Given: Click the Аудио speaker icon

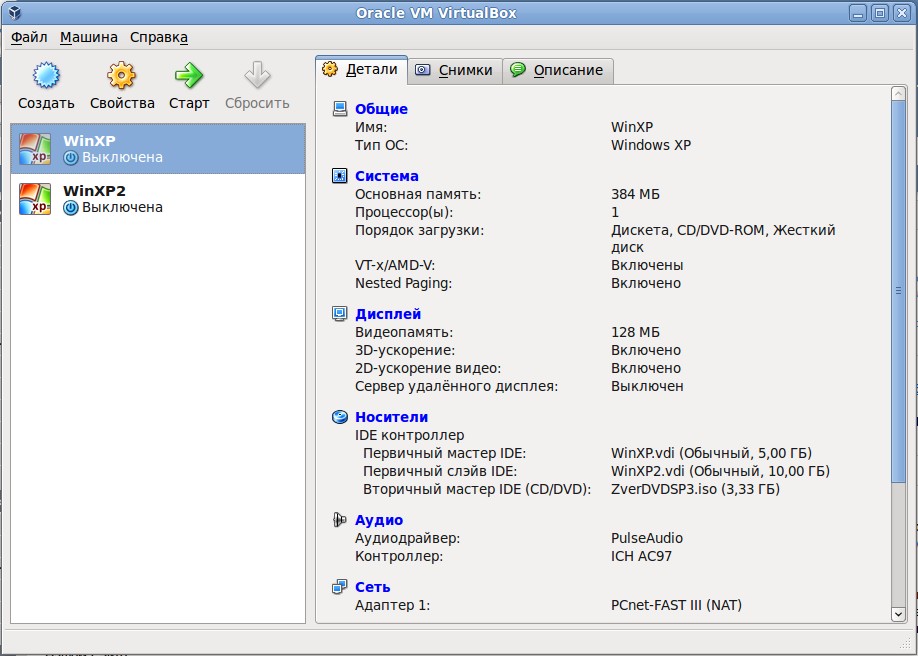Looking at the screenshot, I should point(340,520).
